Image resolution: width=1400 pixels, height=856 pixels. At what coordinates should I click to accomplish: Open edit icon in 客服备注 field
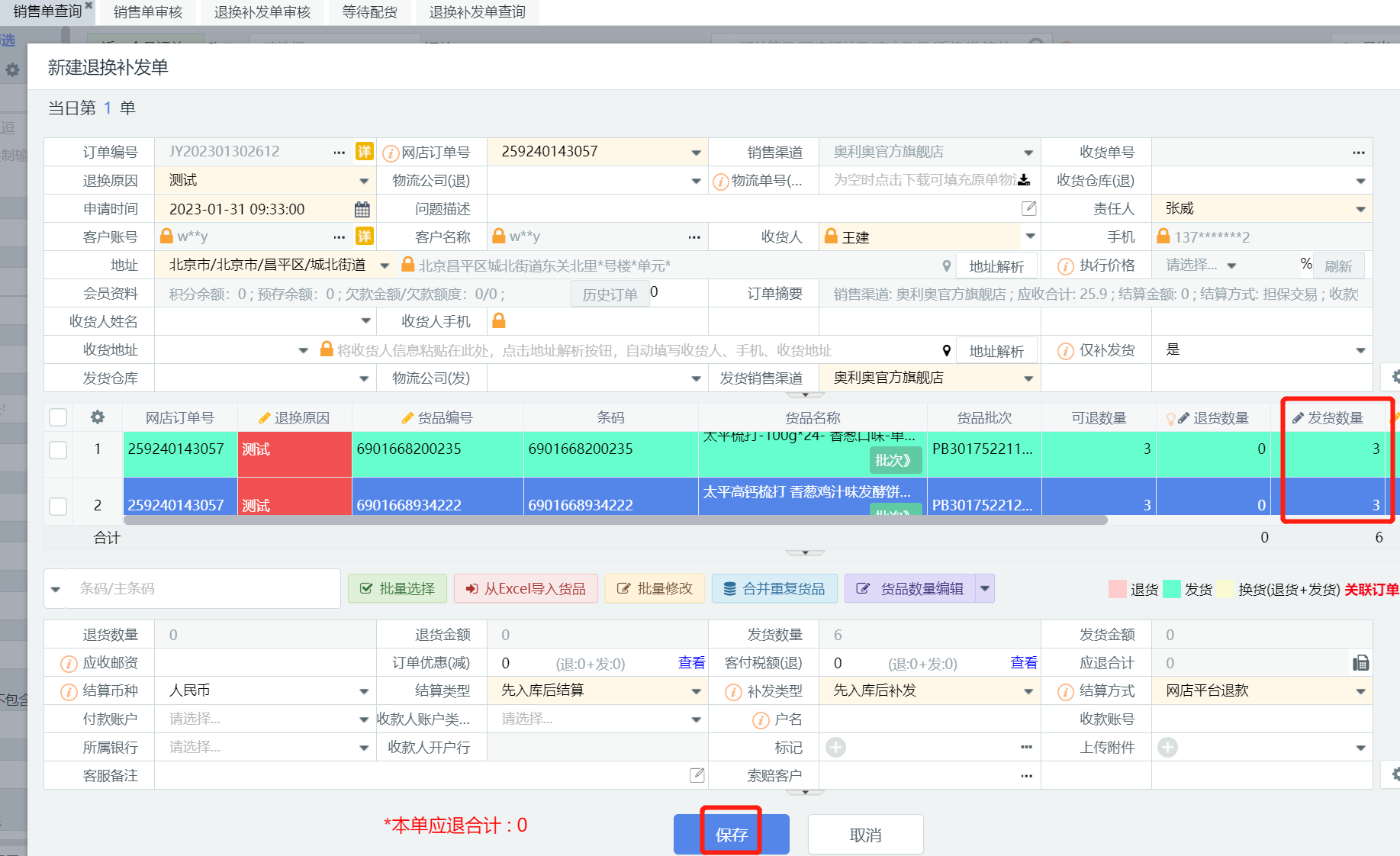(697, 775)
